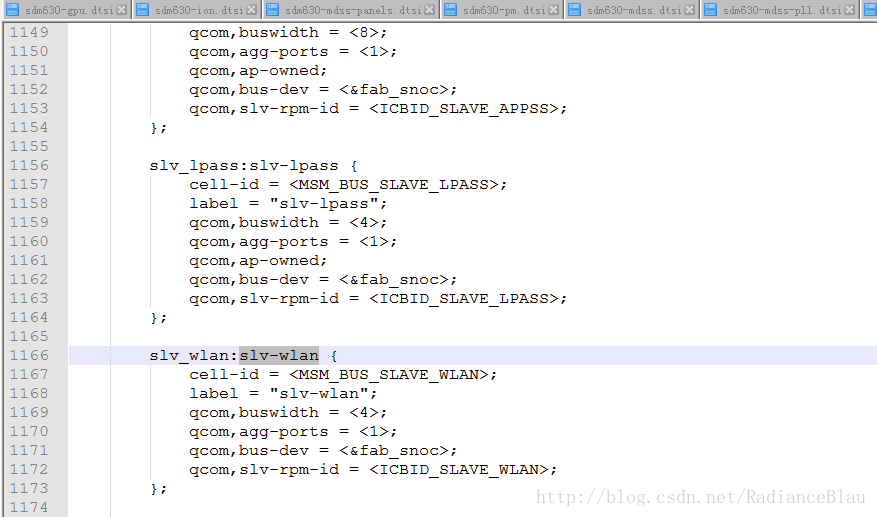Click label = "slv-lpass"; on line 1158
Screen dimensions: 877x517
[287, 204]
